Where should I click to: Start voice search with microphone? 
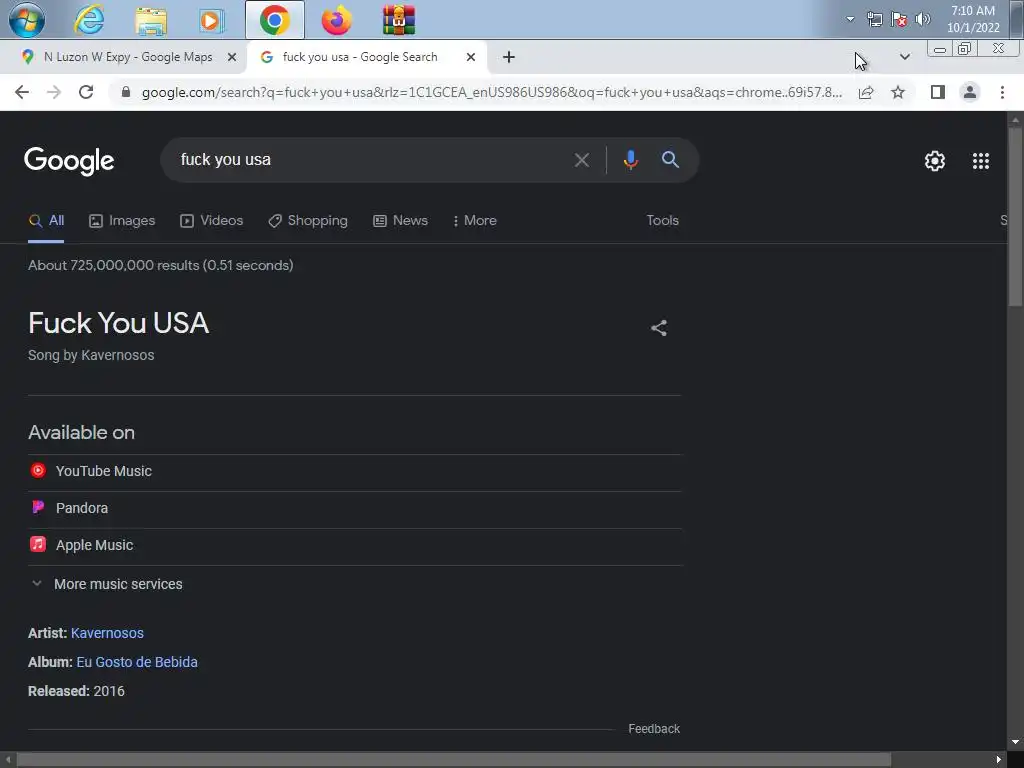coord(630,160)
